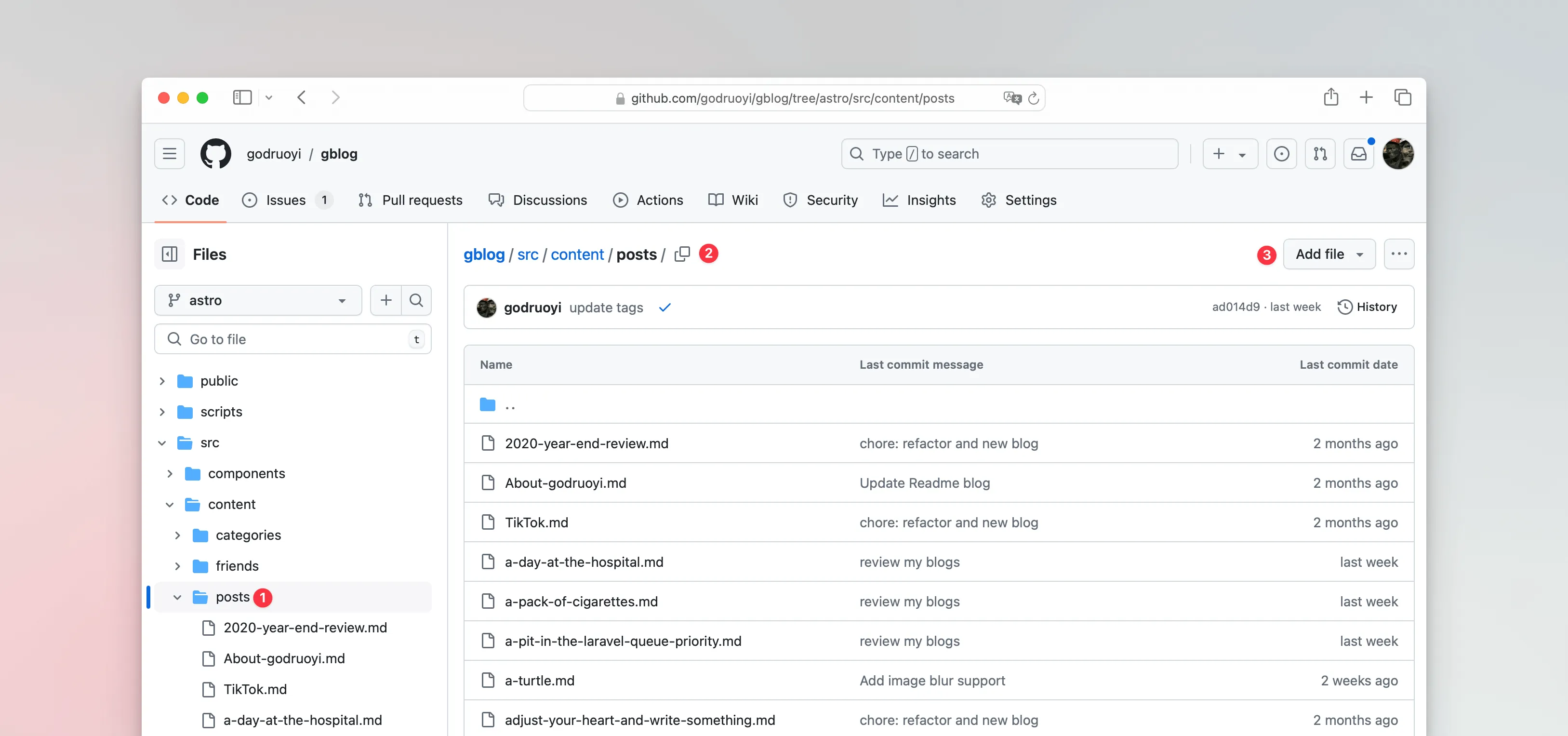Open the a-turtle.md file in the list

[539, 681]
